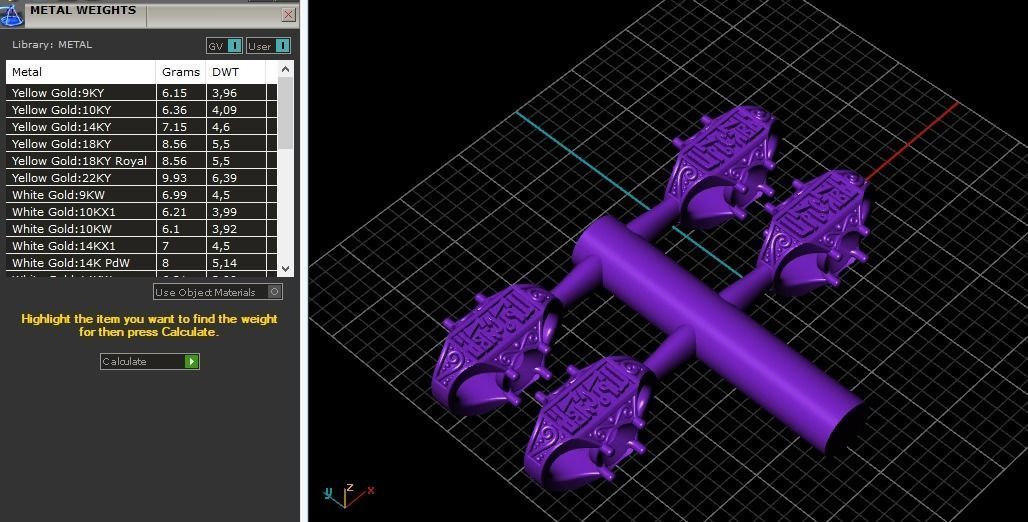Click the 9.93 grams cell
This screenshot has height=522, width=1028.
point(181,178)
